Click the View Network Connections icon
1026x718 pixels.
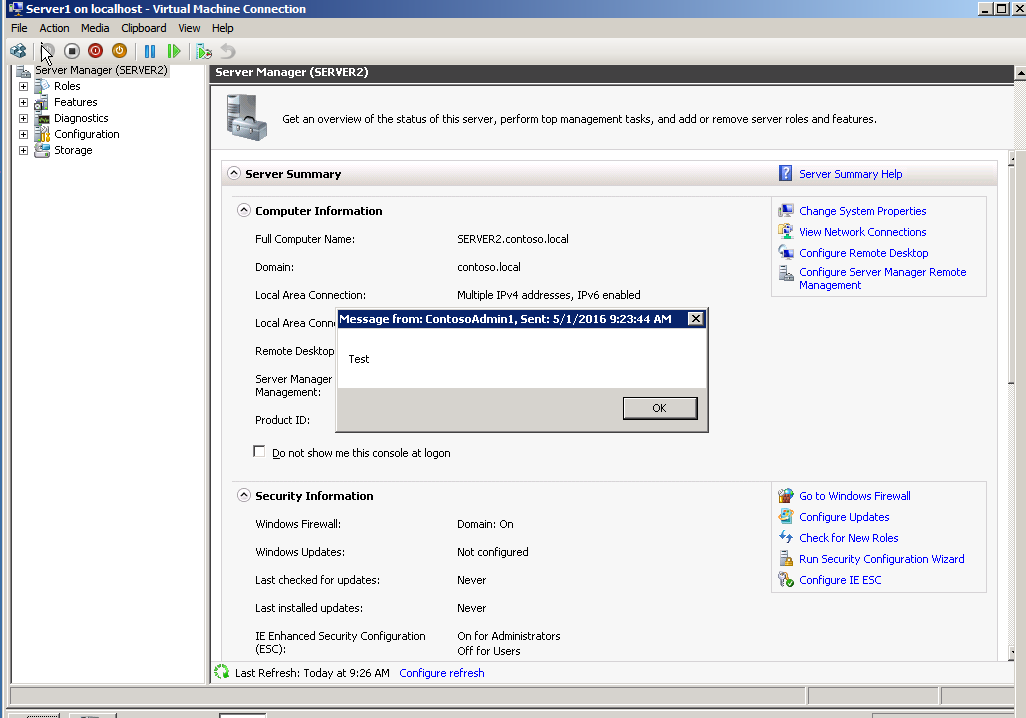point(785,232)
